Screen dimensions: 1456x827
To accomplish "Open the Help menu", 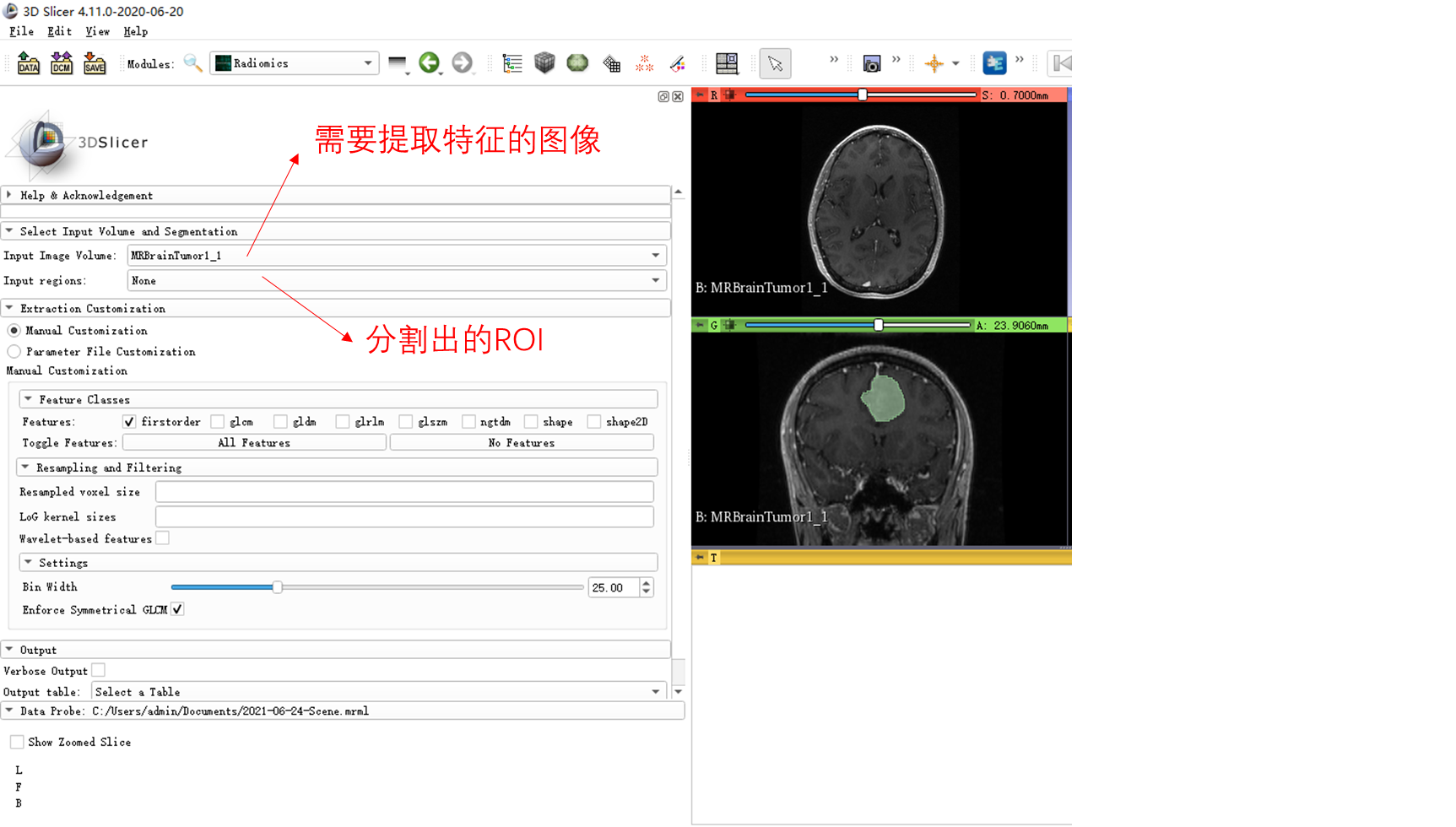I will click(135, 31).
